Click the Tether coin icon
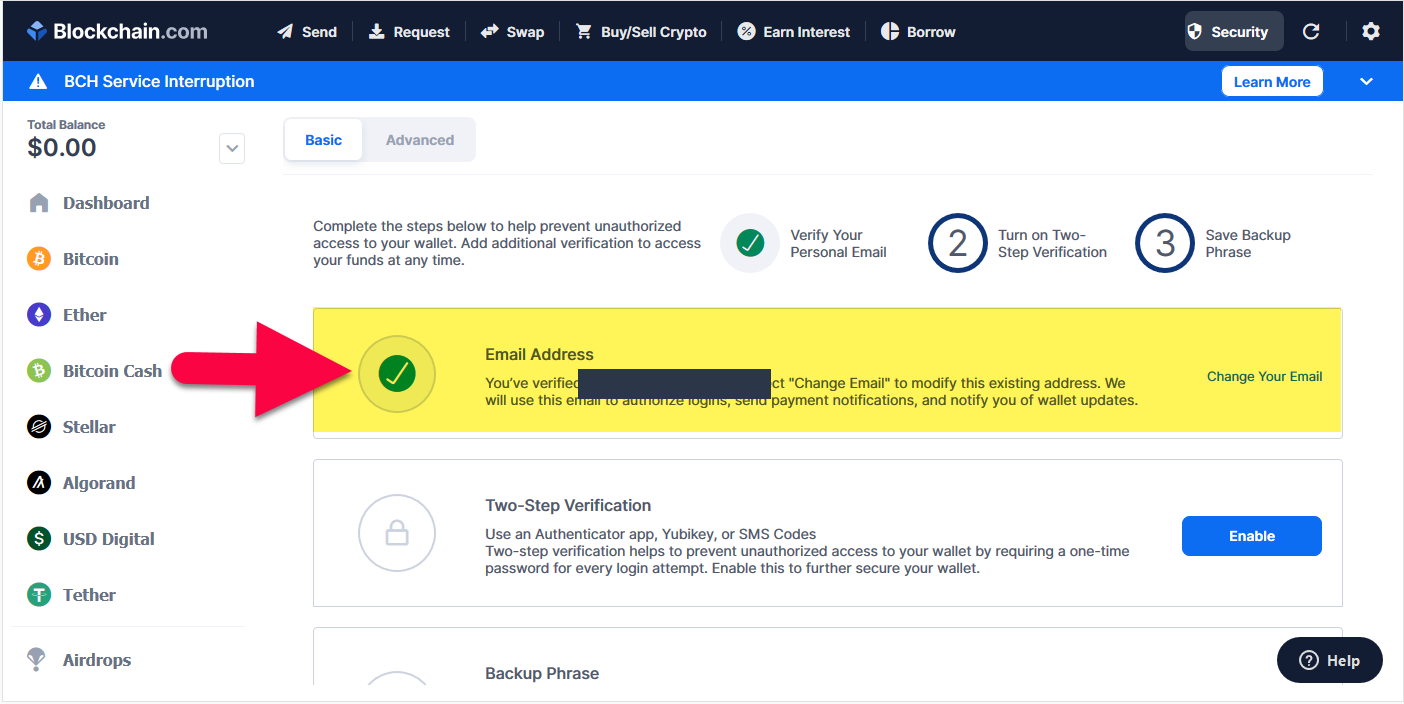Viewport: 1404px width, 704px height. pyautogui.click(x=38, y=595)
